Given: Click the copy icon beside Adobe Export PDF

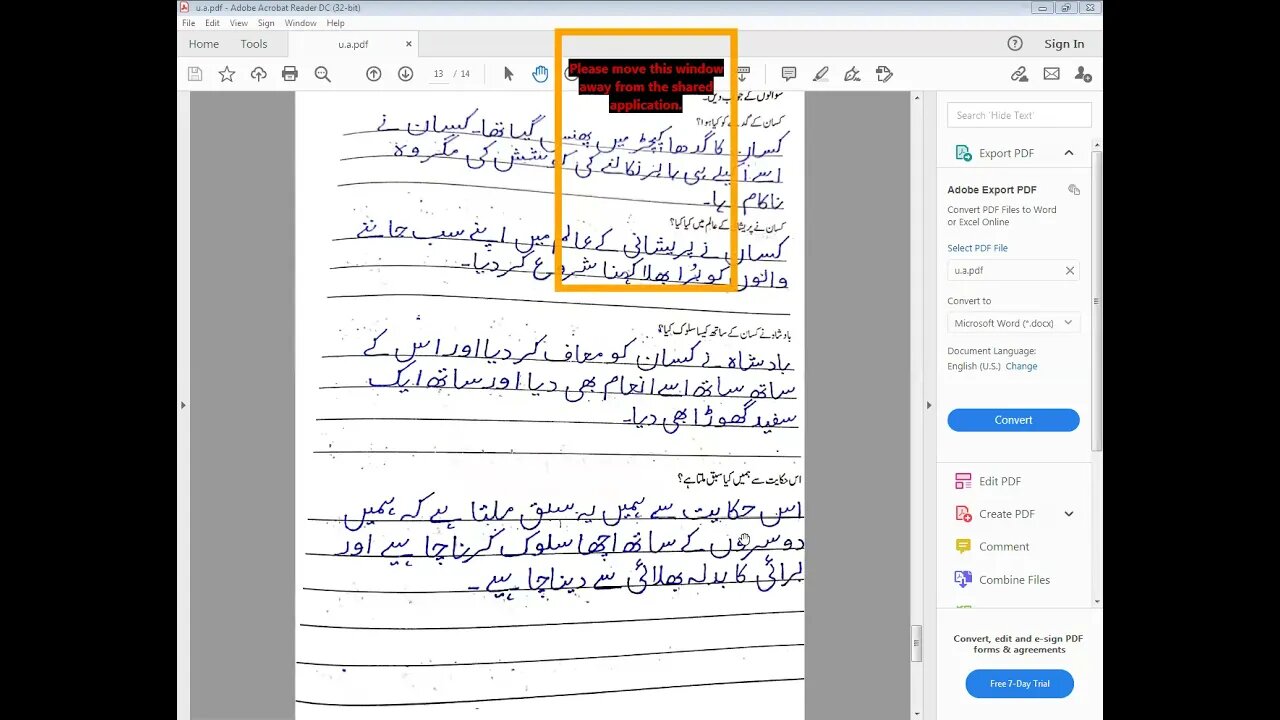Looking at the screenshot, I should (x=1074, y=189).
